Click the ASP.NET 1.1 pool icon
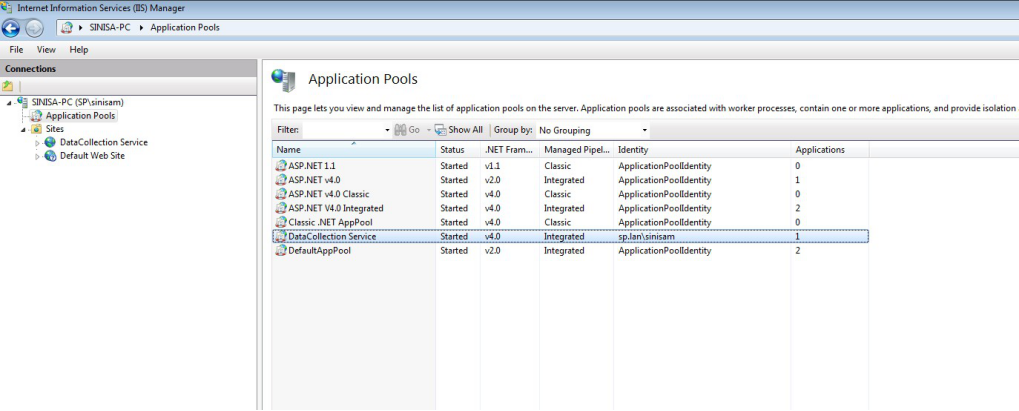1019x411 pixels. click(281, 166)
